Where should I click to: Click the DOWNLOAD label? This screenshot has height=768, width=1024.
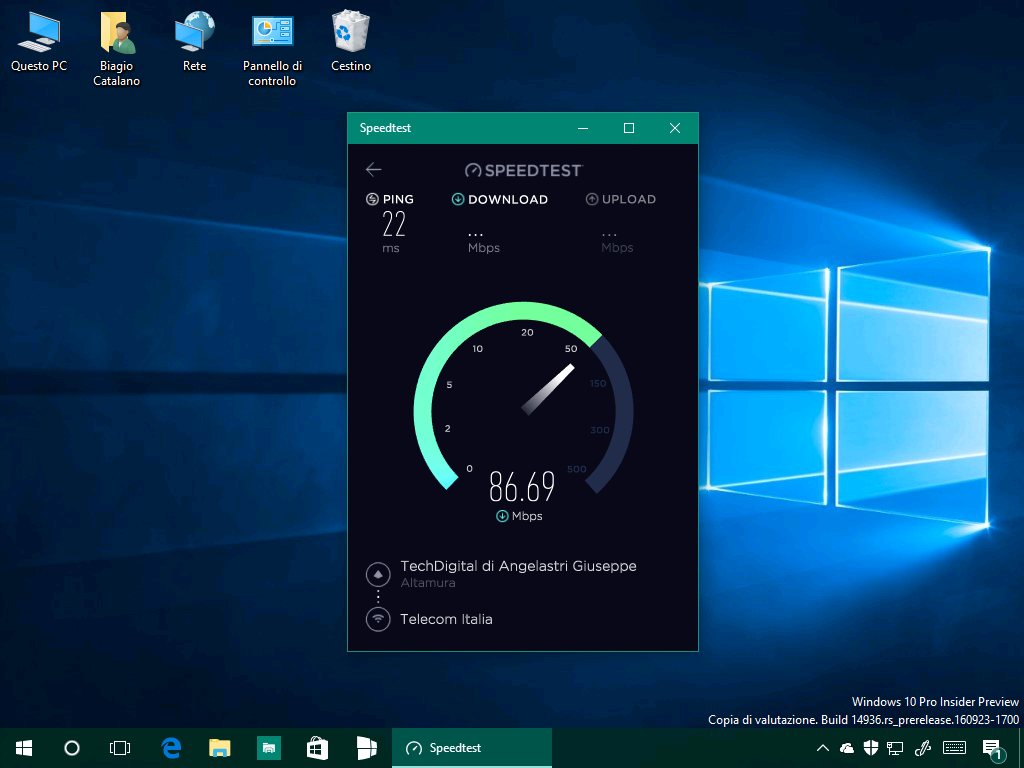pyautogui.click(x=508, y=200)
